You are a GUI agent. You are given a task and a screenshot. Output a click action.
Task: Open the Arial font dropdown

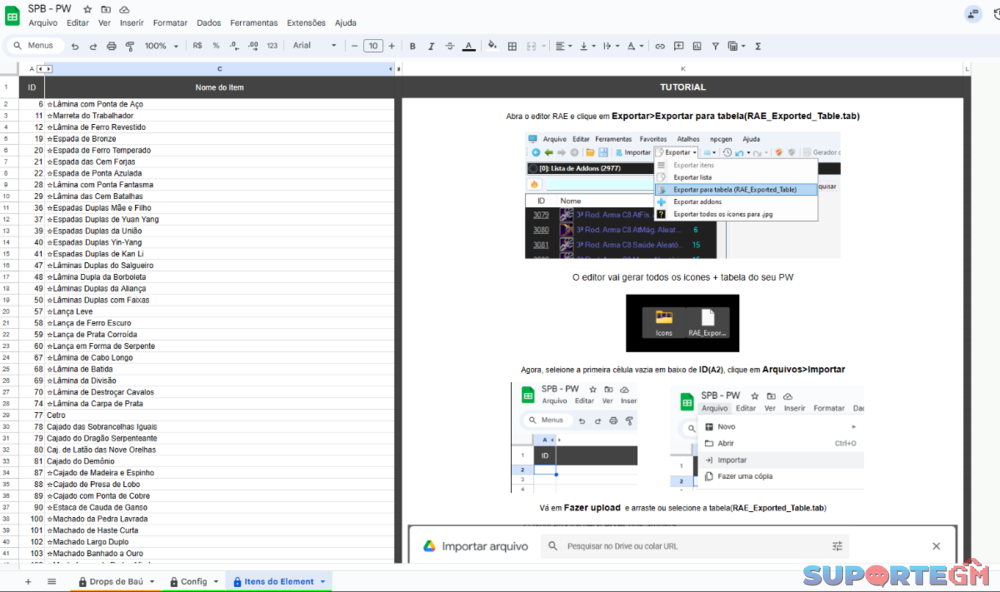(x=314, y=46)
